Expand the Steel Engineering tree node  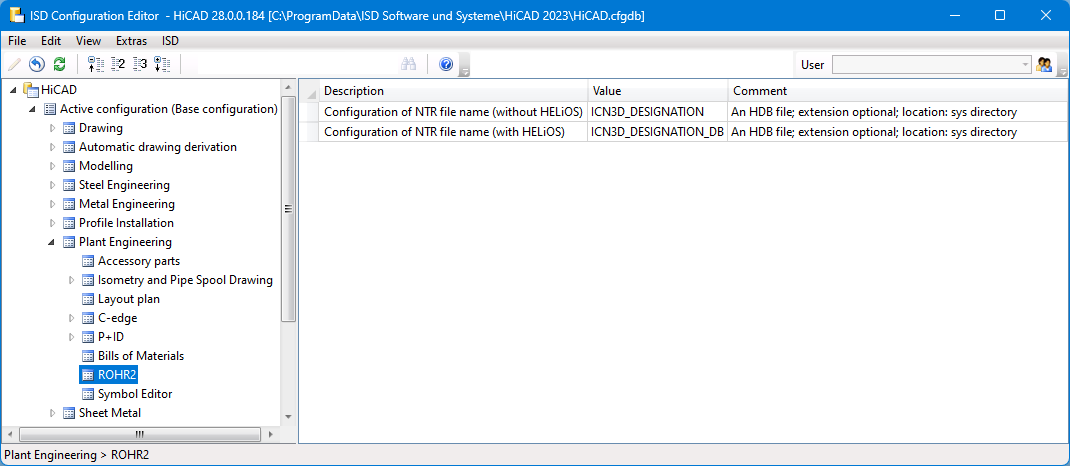coord(53,185)
